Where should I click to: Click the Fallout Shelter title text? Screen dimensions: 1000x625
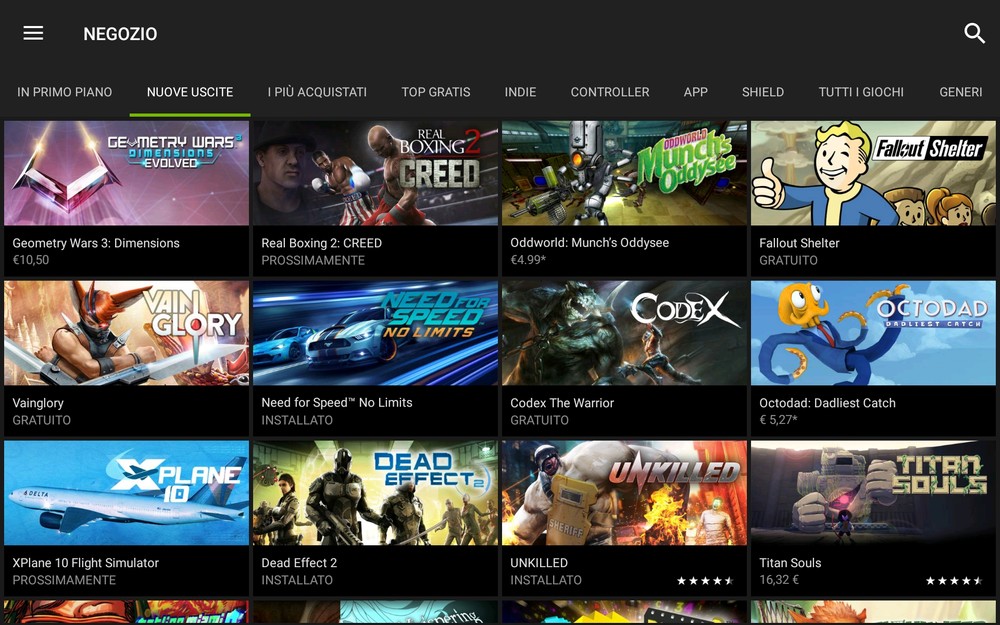[x=799, y=243]
